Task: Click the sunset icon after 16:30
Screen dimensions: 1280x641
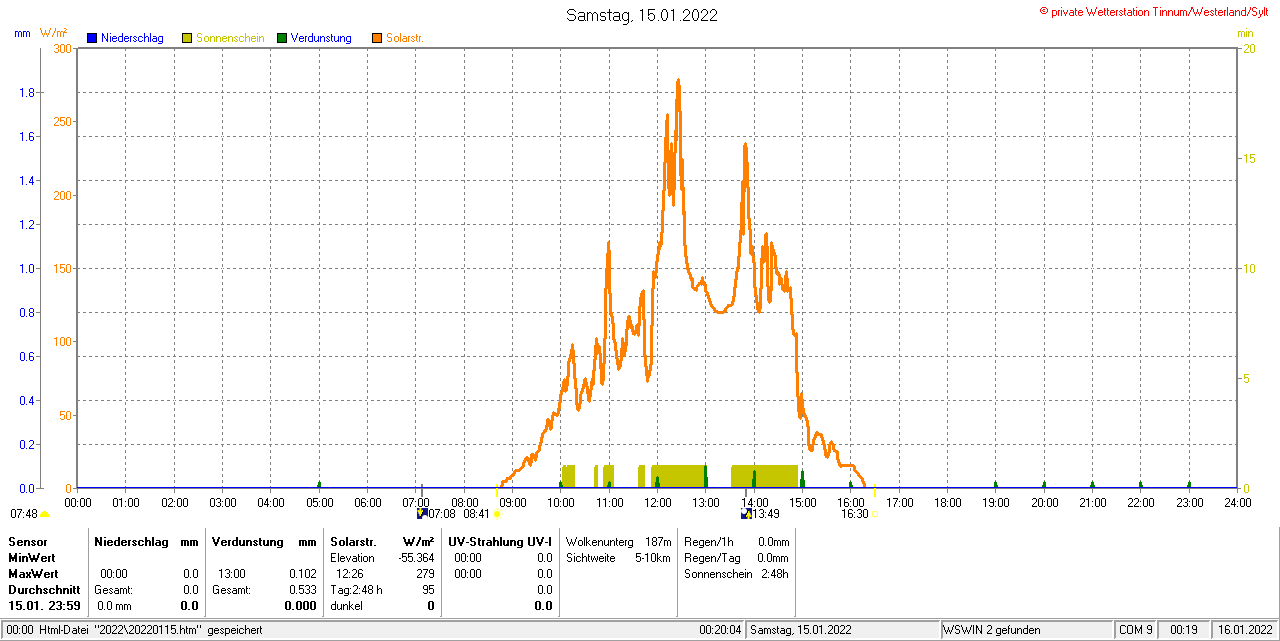Action: [x=874, y=514]
